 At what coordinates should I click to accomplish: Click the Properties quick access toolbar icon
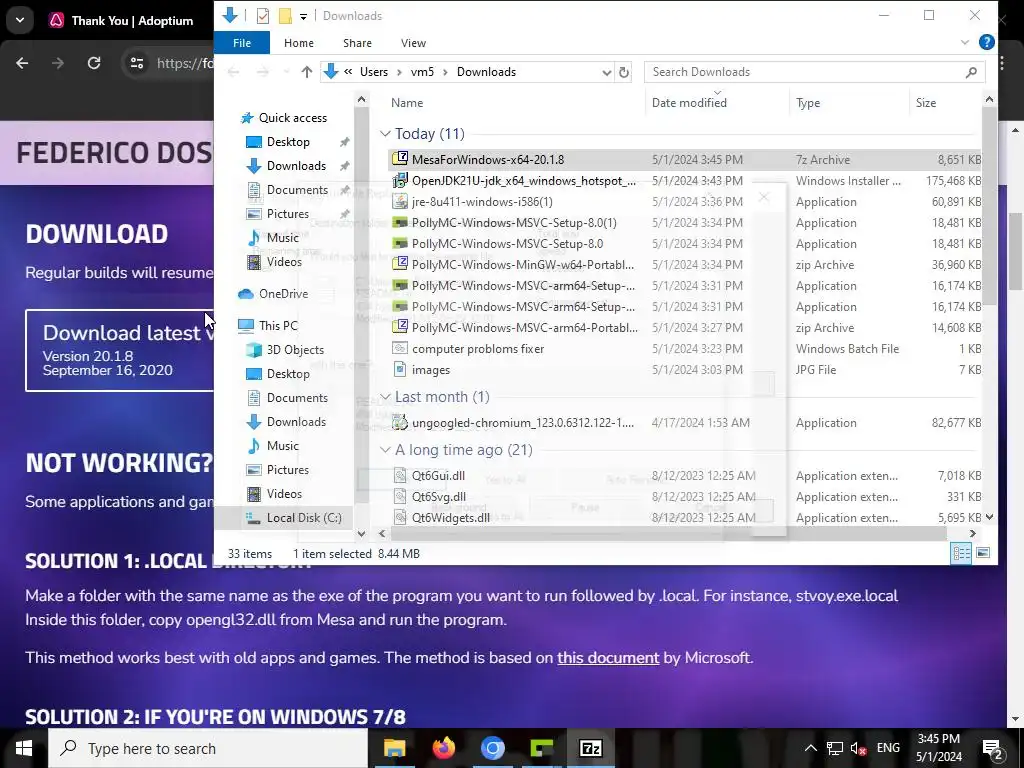pyautogui.click(x=263, y=16)
